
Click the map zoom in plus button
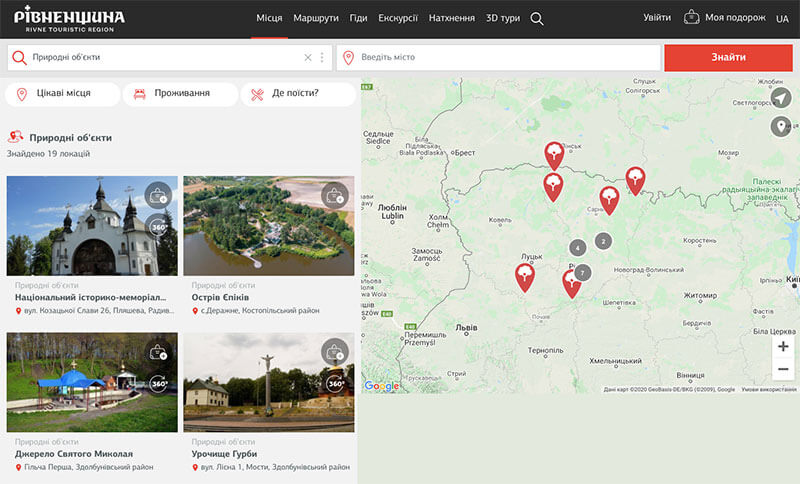click(x=783, y=347)
